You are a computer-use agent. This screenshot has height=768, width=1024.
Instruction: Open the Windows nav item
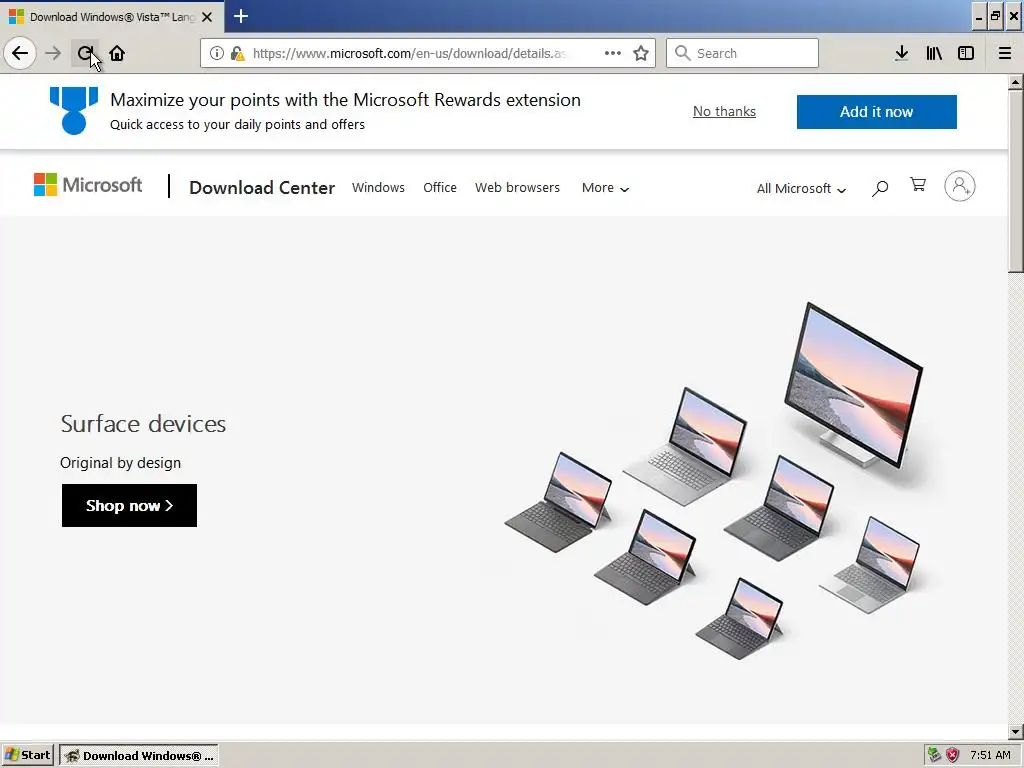[x=378, y=187]
